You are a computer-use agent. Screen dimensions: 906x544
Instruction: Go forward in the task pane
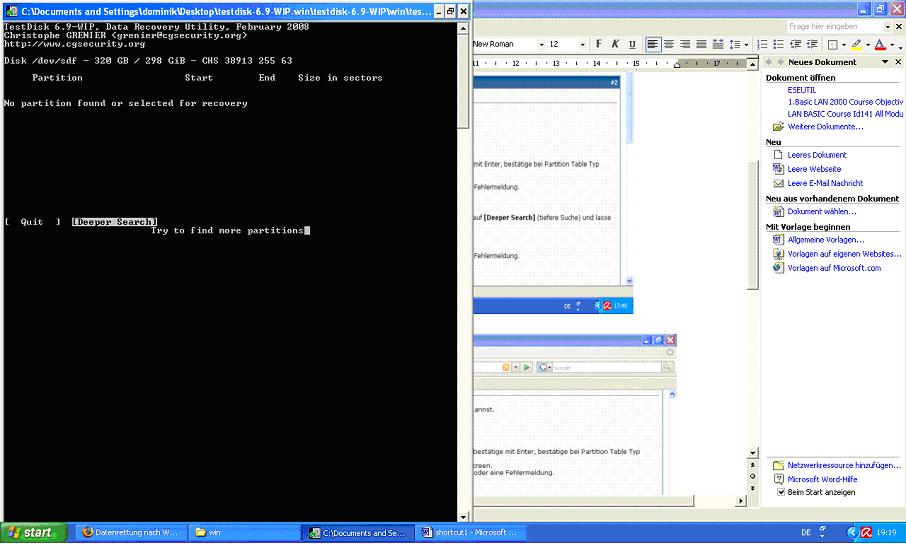(x=780, y=62)
